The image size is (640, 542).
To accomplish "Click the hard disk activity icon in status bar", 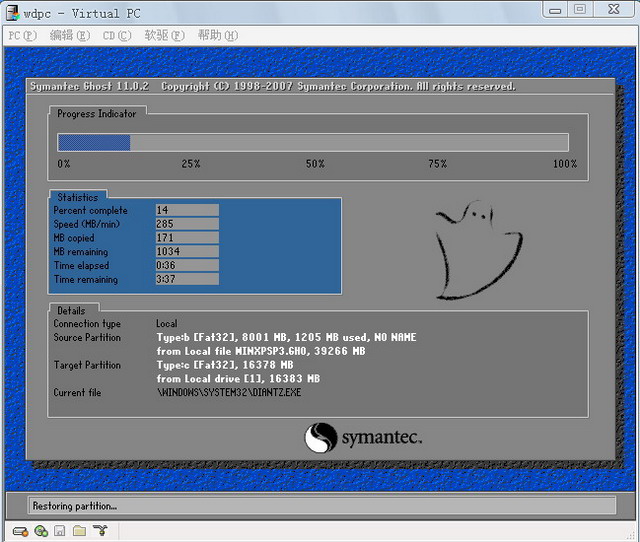I will (x=20, y=531).
